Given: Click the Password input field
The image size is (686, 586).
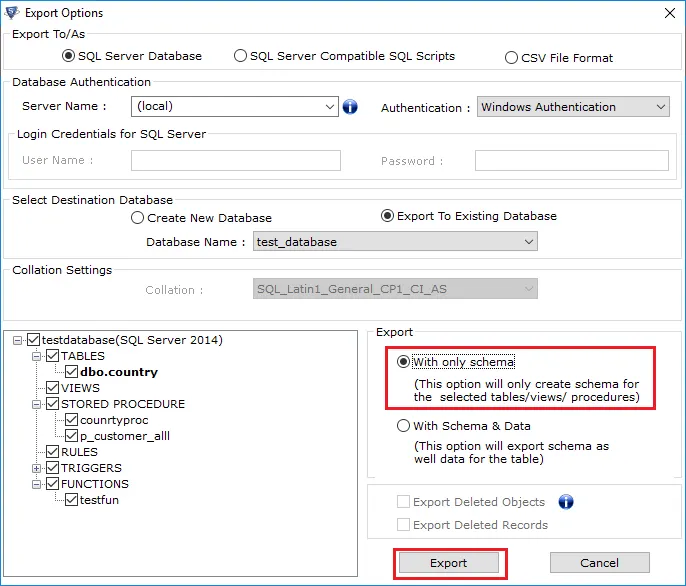Looking at the screenshot, I should coord(572,161).
